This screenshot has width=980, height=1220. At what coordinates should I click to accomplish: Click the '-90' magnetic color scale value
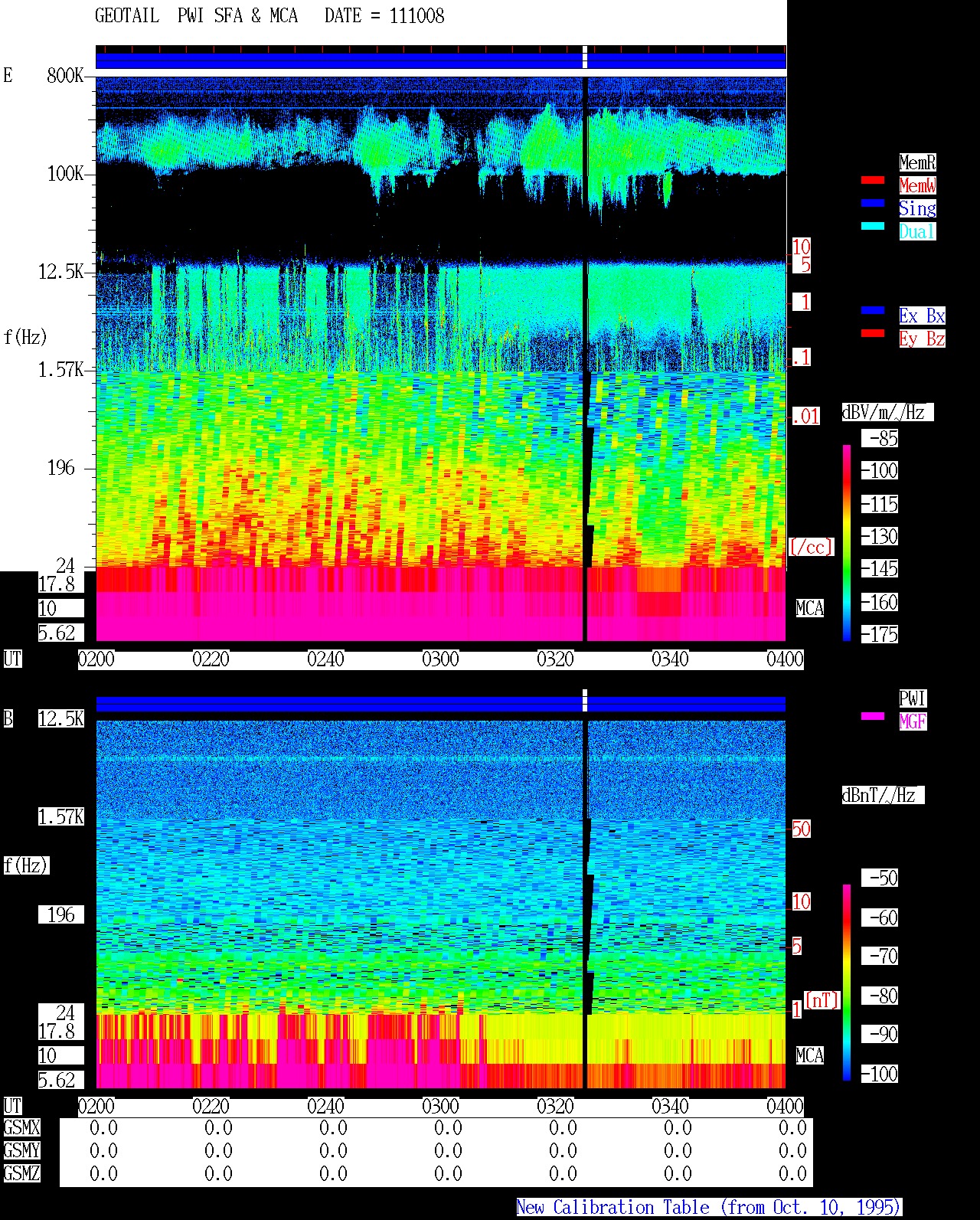click(x=880, y=1034)
